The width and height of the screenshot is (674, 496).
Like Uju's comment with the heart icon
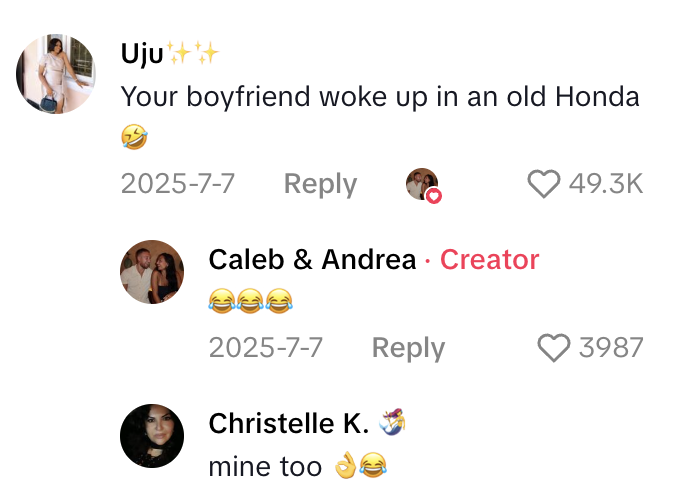click(x=543, y=184)
